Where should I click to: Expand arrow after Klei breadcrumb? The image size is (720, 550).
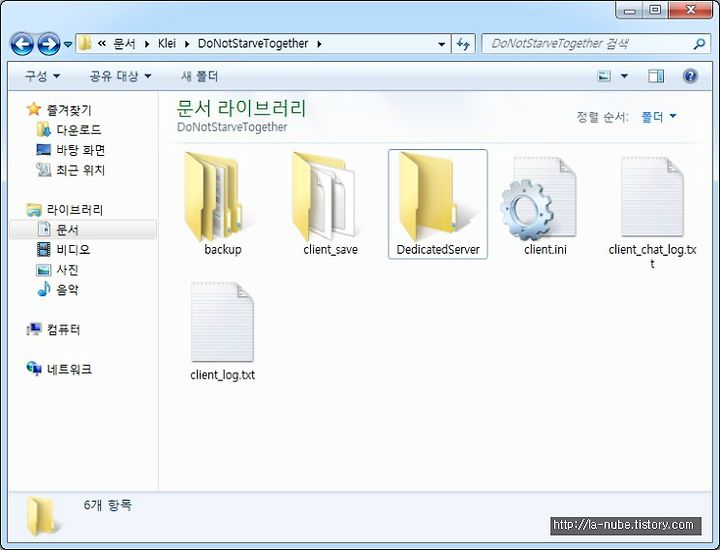click(x=187, y=44)
